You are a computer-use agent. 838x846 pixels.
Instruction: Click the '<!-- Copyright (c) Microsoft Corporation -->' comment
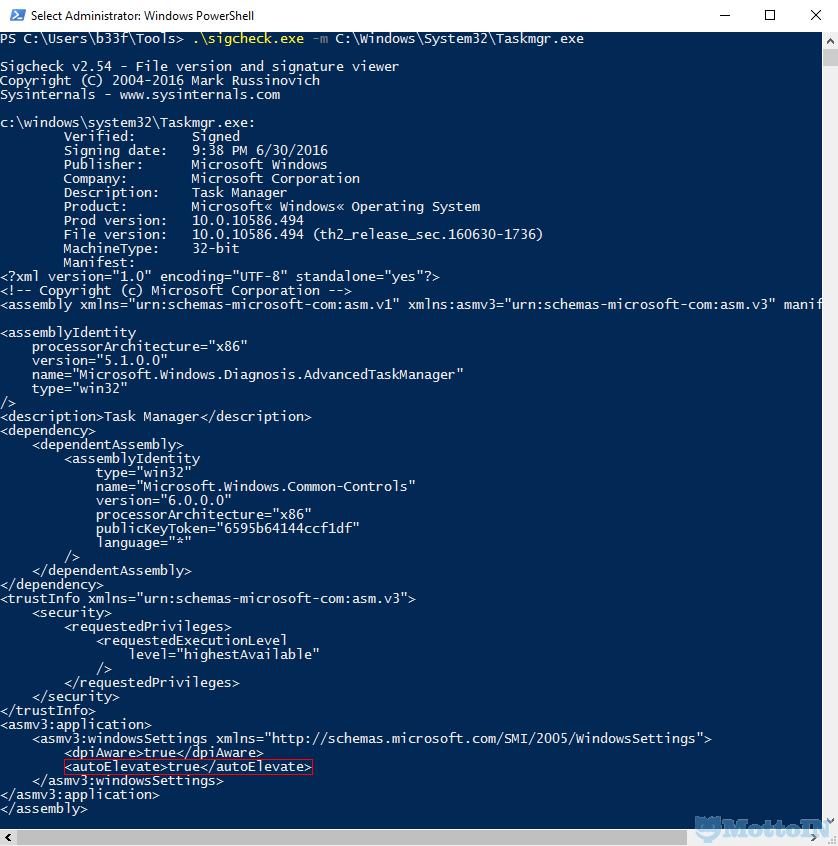click(x=176, y=291)
